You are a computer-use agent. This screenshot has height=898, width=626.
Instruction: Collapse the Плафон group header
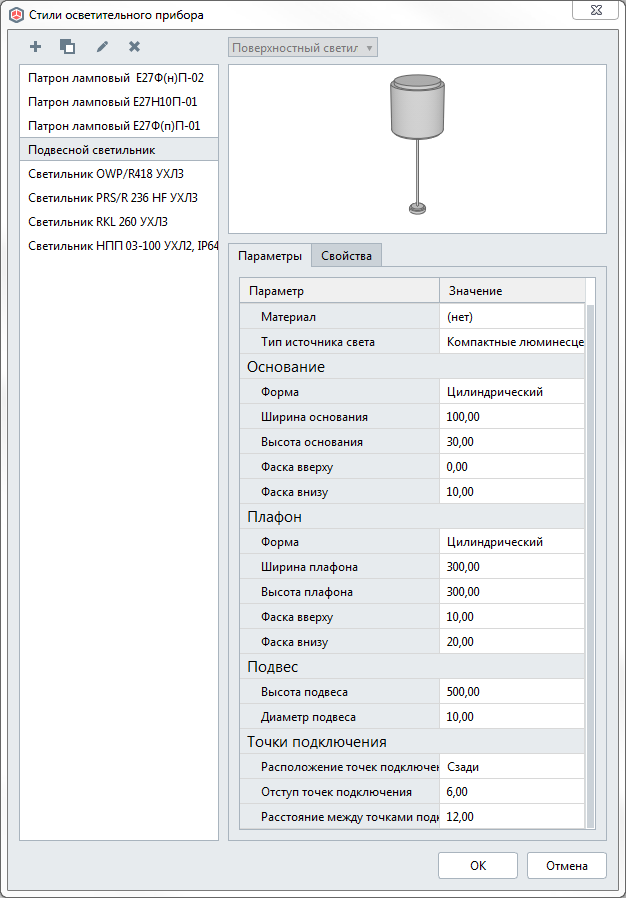pyautogui.click(x=412, y=517)
